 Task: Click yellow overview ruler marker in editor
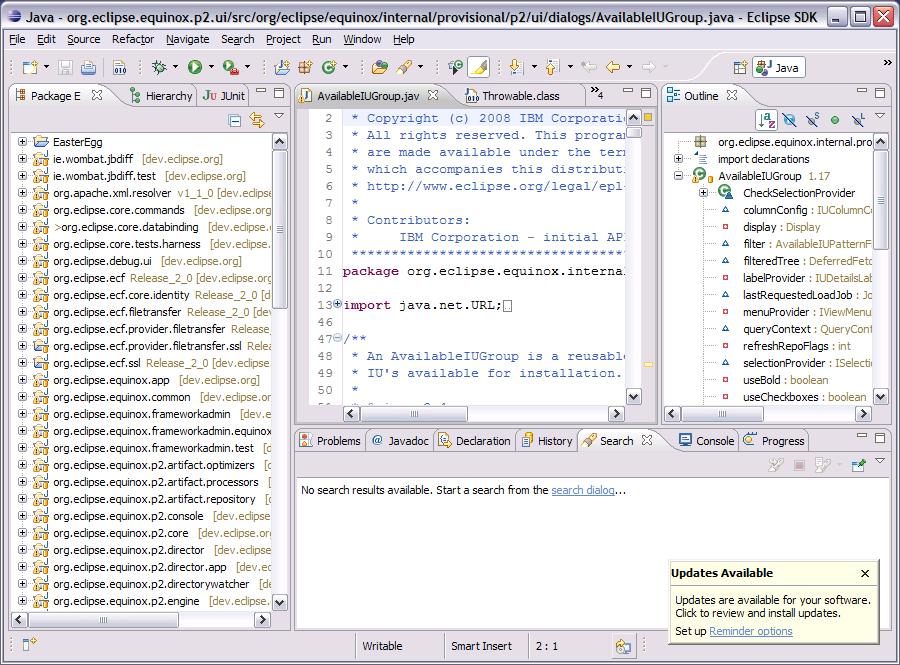pos(648,364)
